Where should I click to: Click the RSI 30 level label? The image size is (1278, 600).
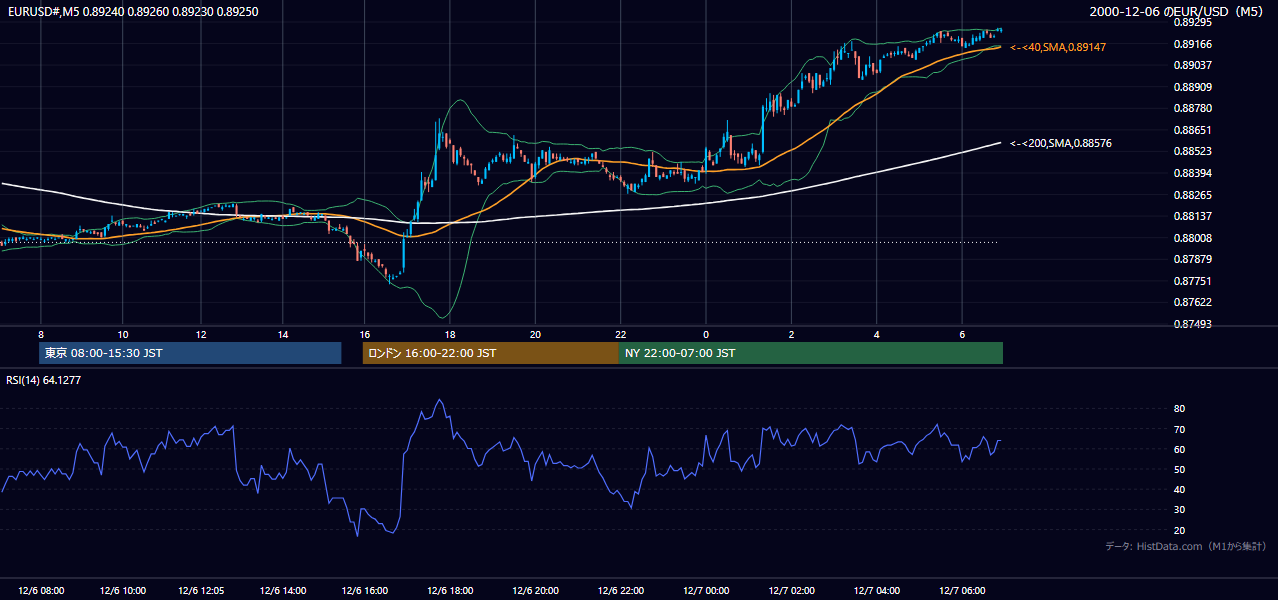click(1179, 510)
